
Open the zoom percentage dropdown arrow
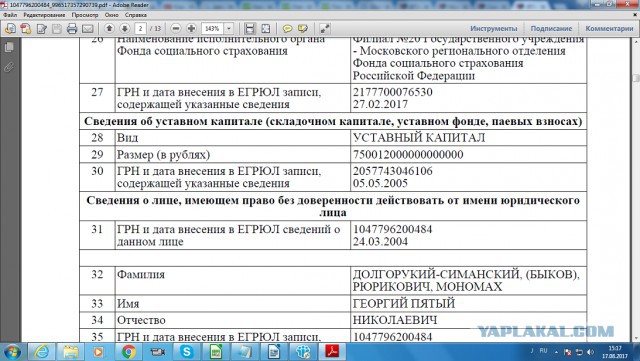tap(229, 29)
